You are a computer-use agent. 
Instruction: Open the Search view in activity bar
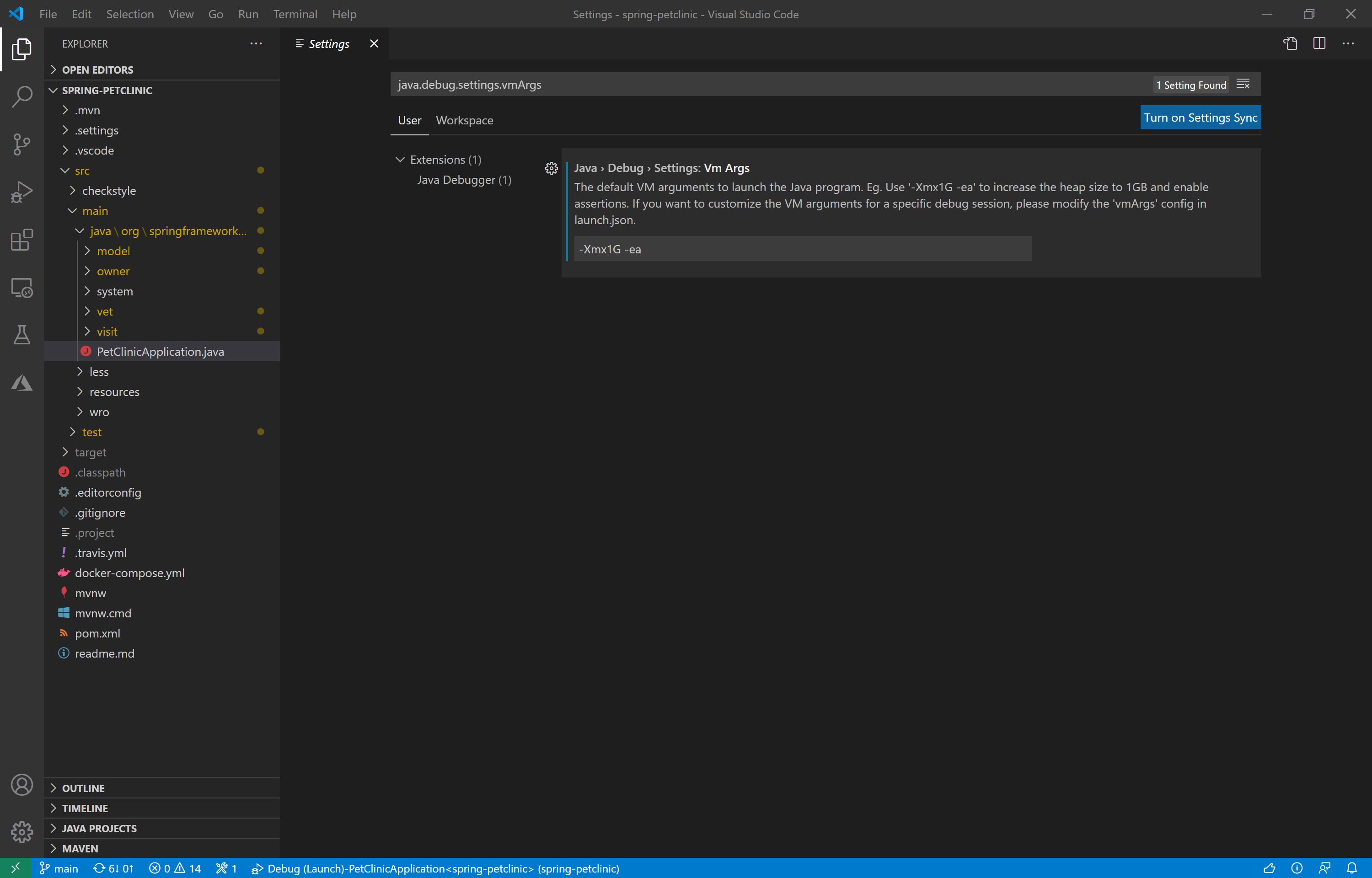click(x=21, y=96)
